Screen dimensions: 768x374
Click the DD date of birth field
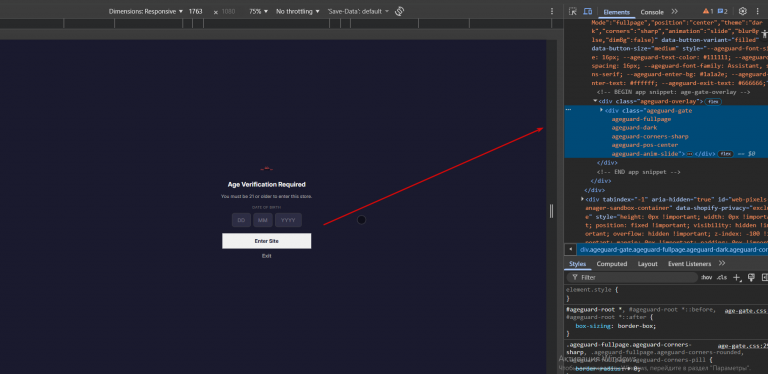pos(241,220)
